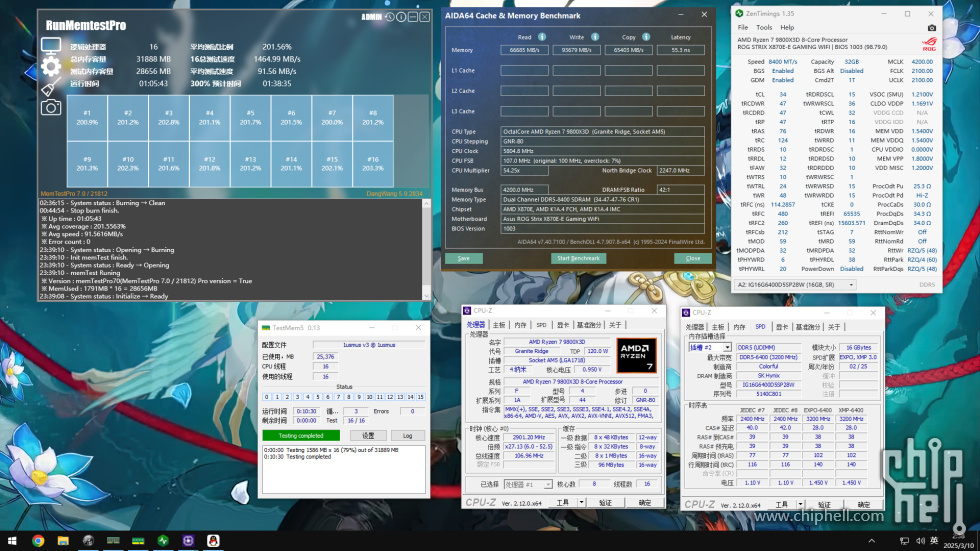Click the ZenTimings screenshot camera icon
980x551 pixels.
pos(931,27)
